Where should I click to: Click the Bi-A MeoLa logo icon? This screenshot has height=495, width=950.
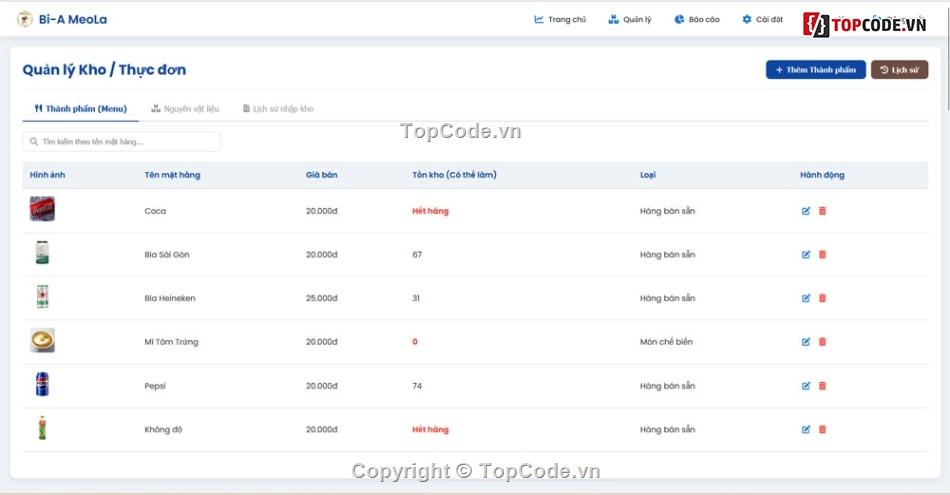coord(25,19)
